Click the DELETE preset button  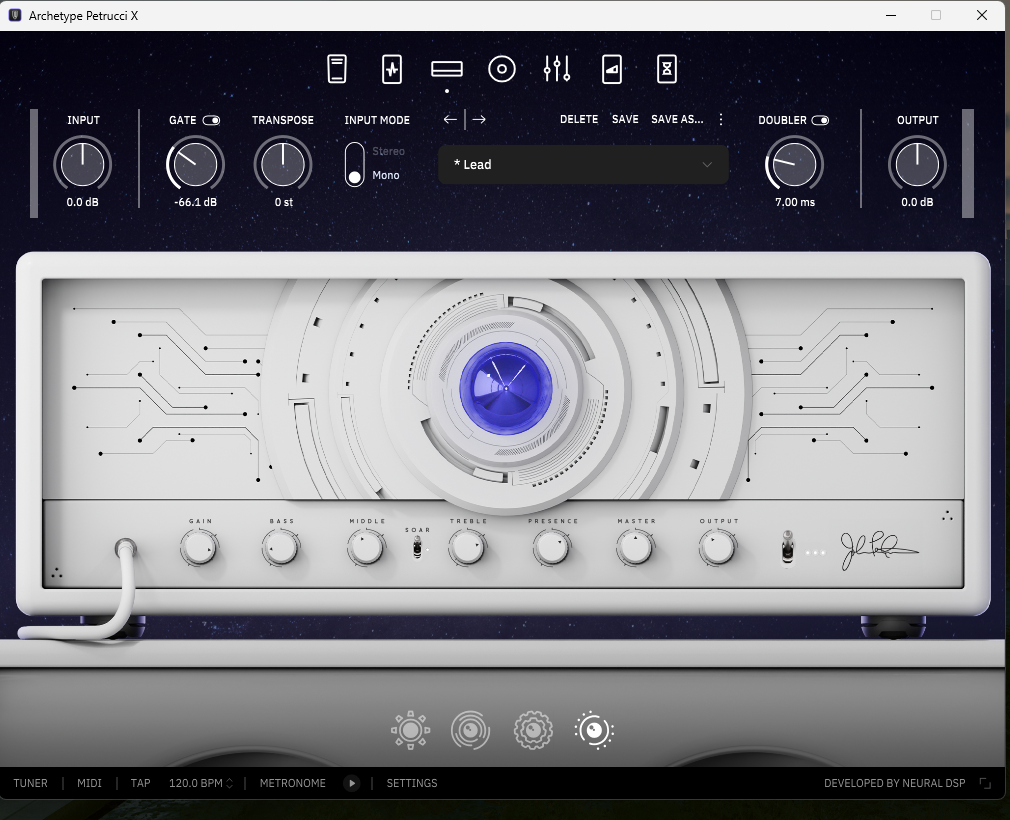[579, 119]
